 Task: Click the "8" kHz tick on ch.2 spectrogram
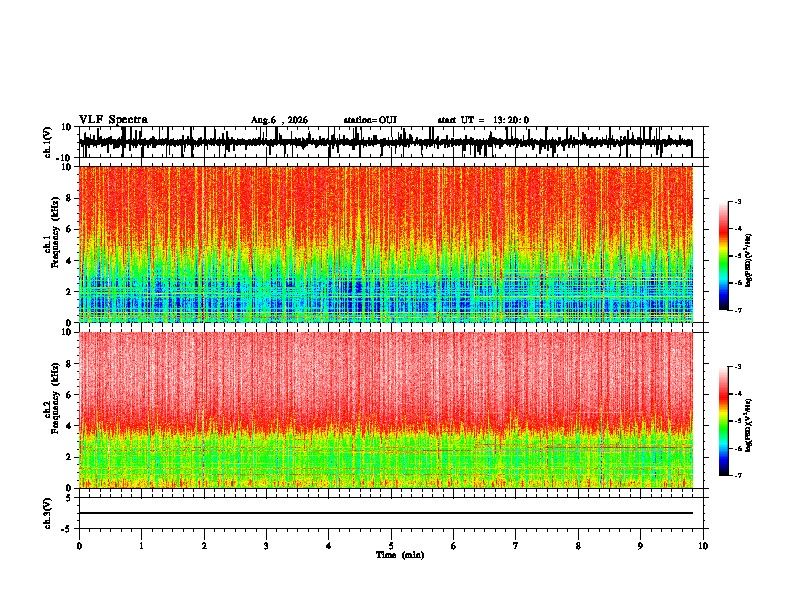tap(70, 364)
